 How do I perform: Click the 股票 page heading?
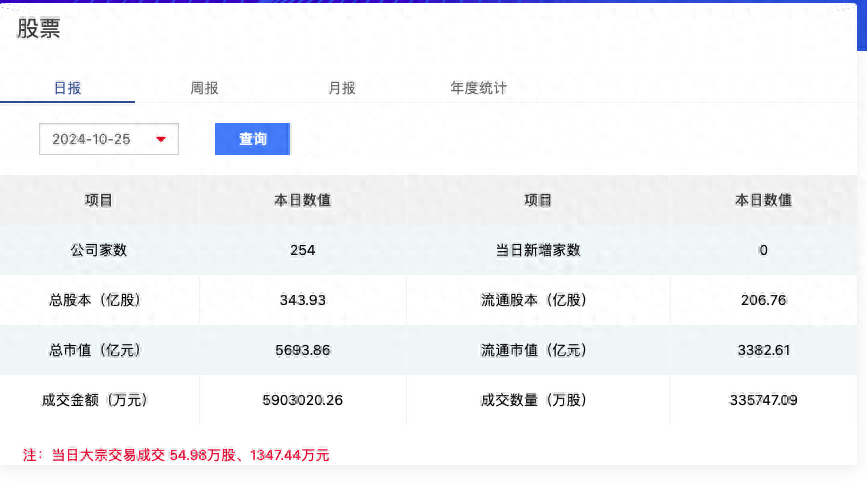[x=38, y=29]
